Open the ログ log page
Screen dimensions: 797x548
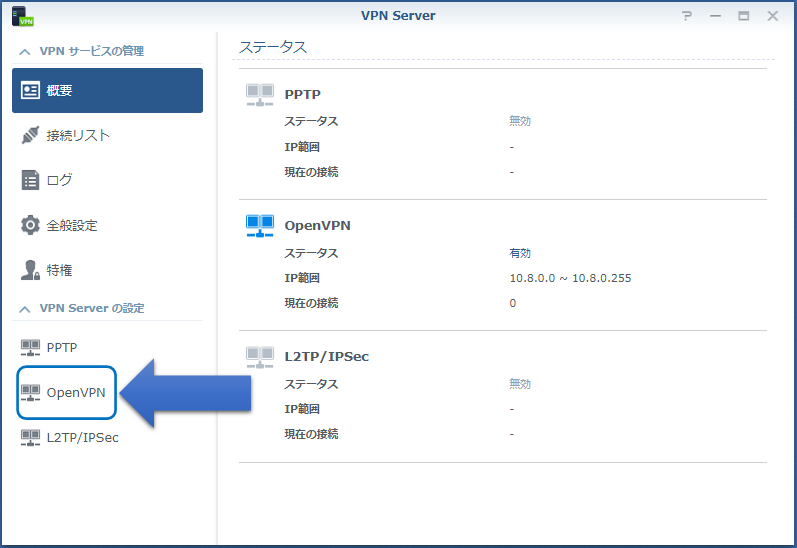tap(107, 180)
